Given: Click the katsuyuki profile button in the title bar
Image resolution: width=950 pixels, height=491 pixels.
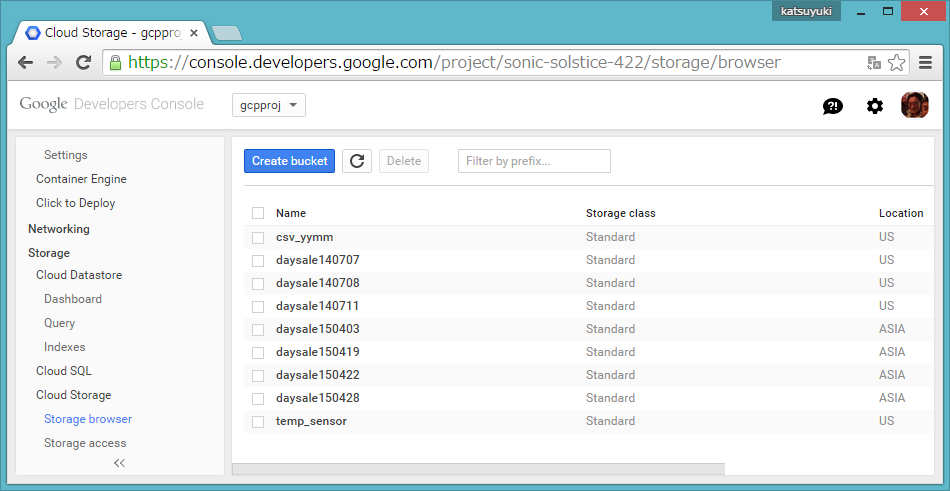Looking at the screenshot, I should click(806, 11).
